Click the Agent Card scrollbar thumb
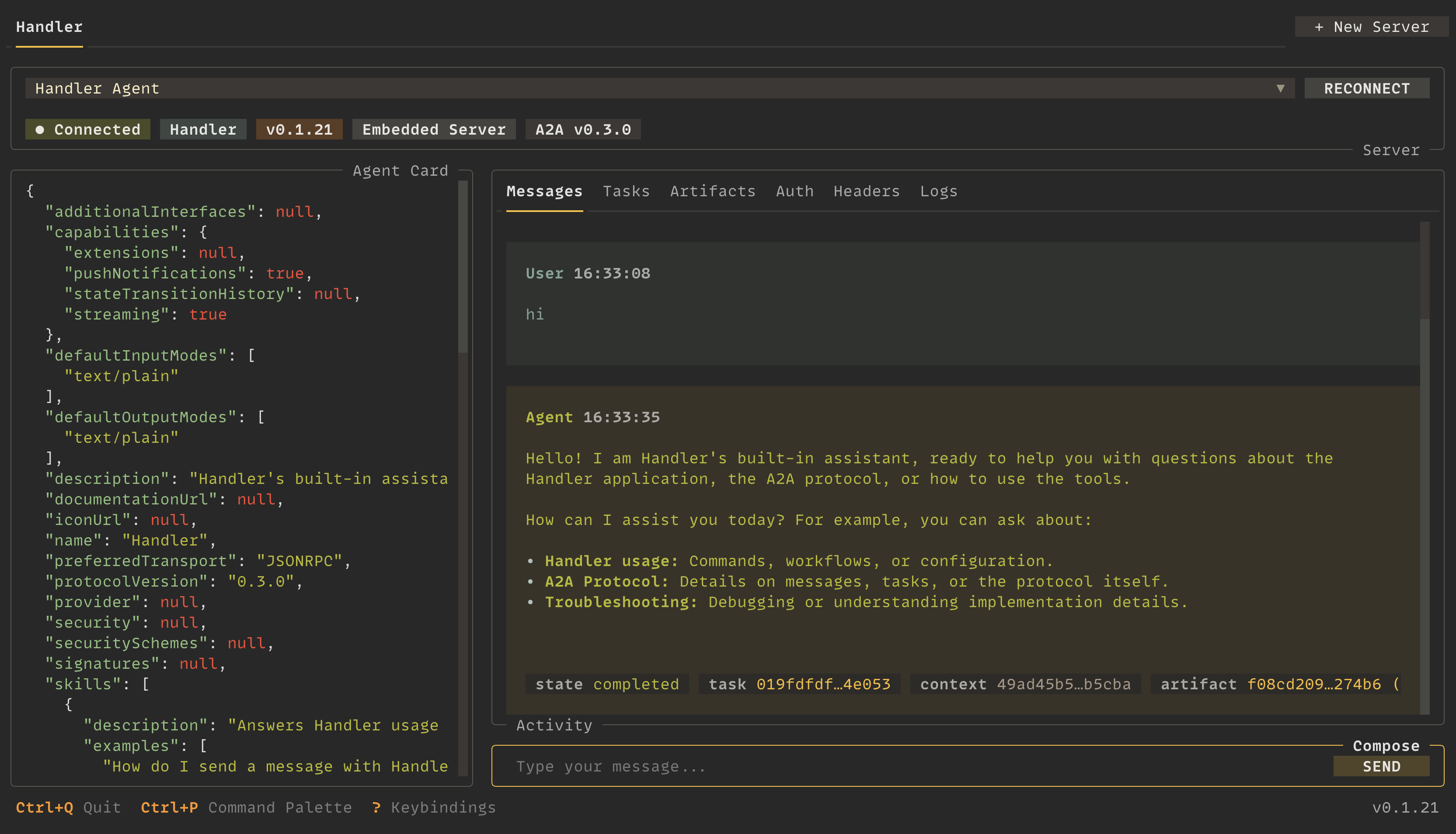The image size is (1456, 834). point(463,266)
